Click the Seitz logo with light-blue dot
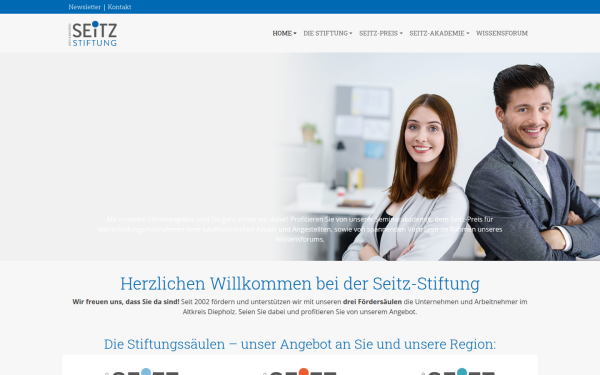Viewport: 600px width, 375px height. (x=143, y=372)
